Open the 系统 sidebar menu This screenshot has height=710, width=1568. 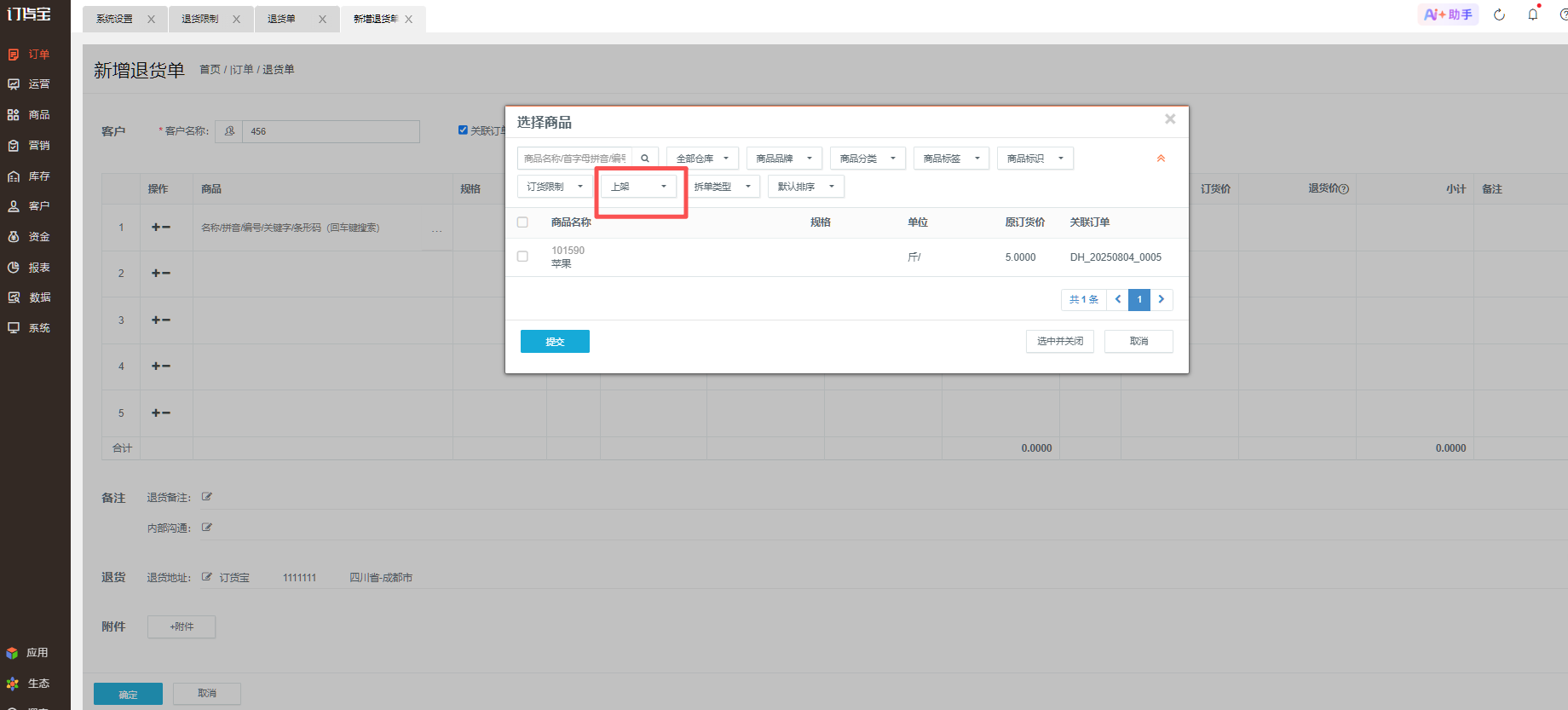coord(29,328)
